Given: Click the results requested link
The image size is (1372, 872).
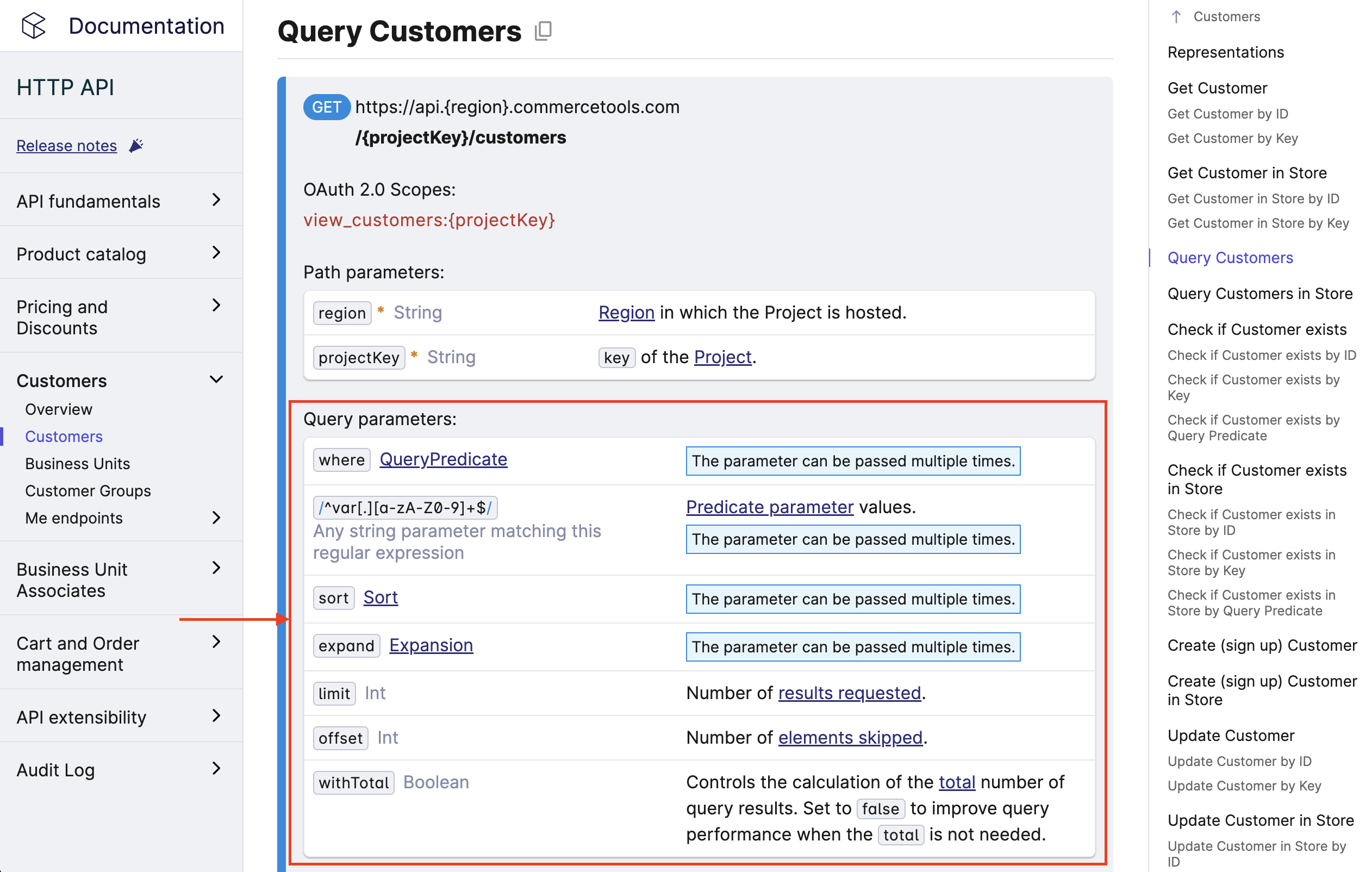Looking at the screenshot, I should click(x=849, y=693).
